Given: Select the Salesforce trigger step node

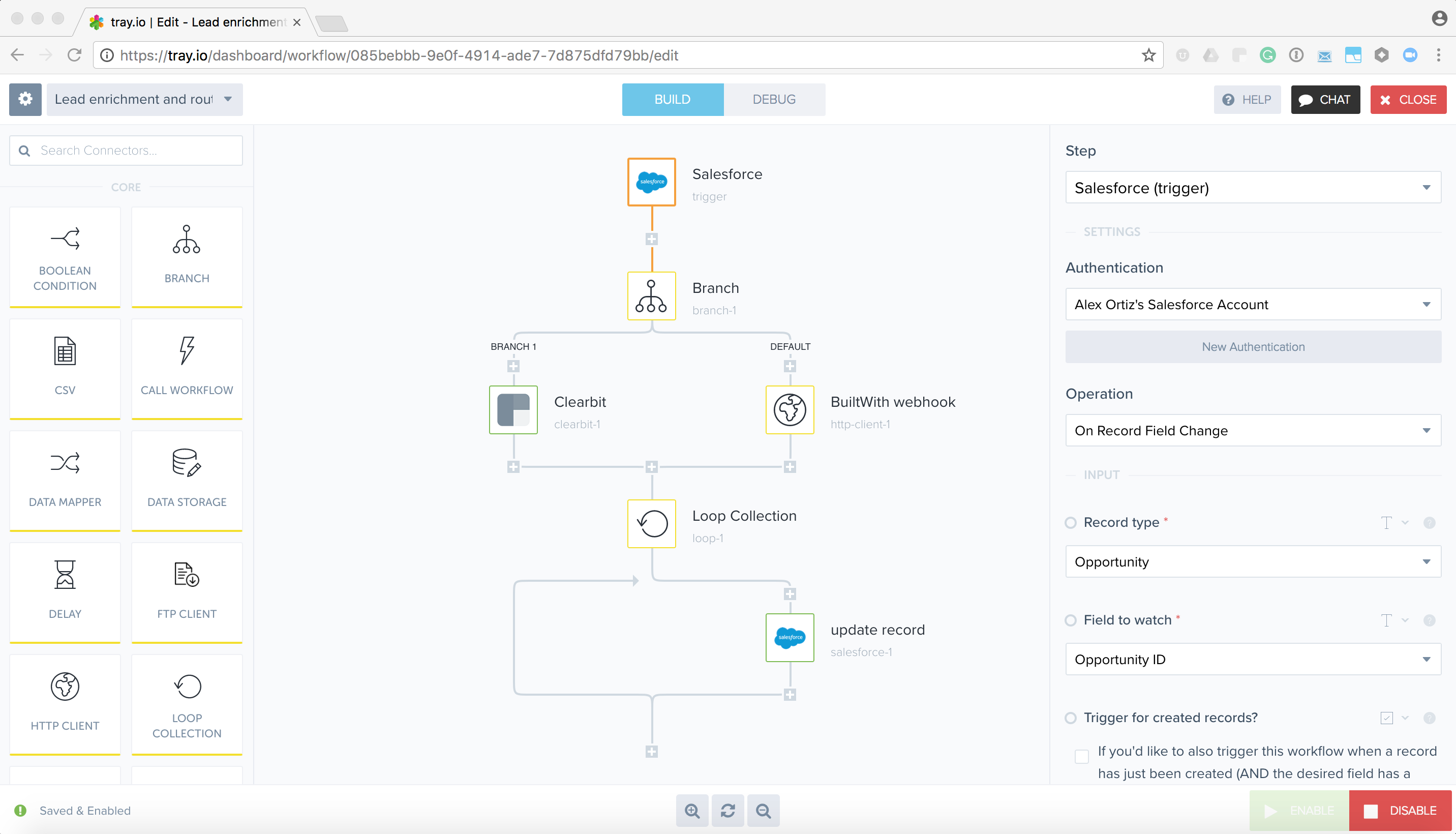Looking at the screenshot, I should pos(652,182).
